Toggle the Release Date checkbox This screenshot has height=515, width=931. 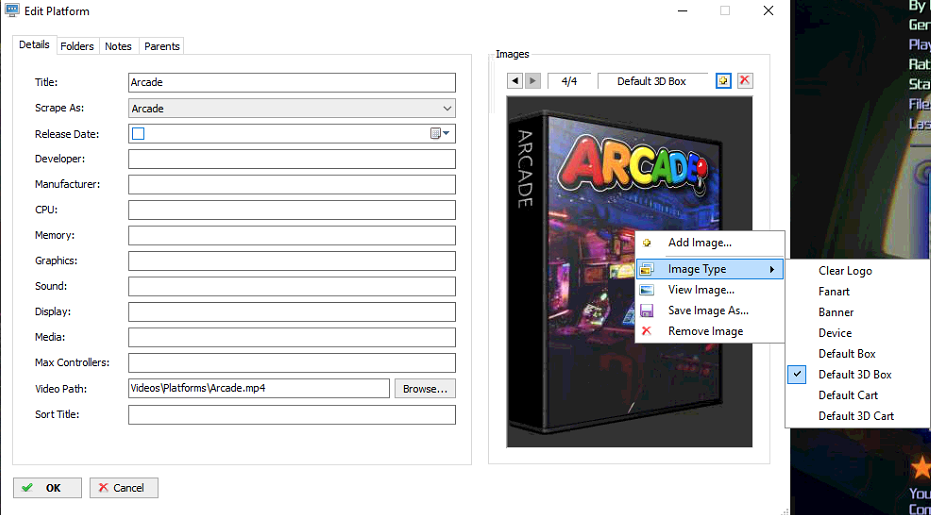pyautogui.click(x=138, y=134)
